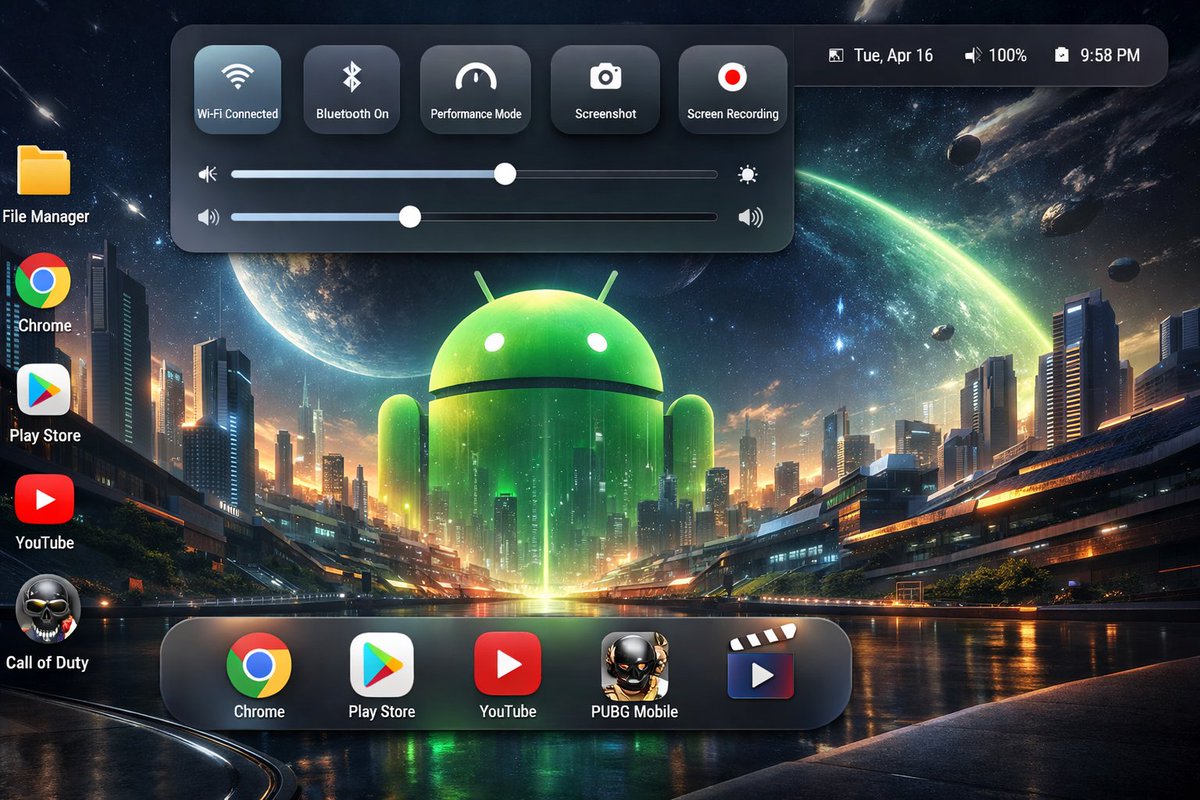This screenshot has height=800, width=1200.
Task: Open File Manager from desktop
Action: (45, 185)
